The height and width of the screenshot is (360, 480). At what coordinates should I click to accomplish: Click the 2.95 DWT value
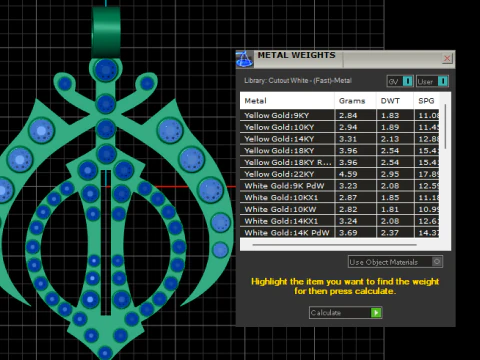click(x=390, y=174)
